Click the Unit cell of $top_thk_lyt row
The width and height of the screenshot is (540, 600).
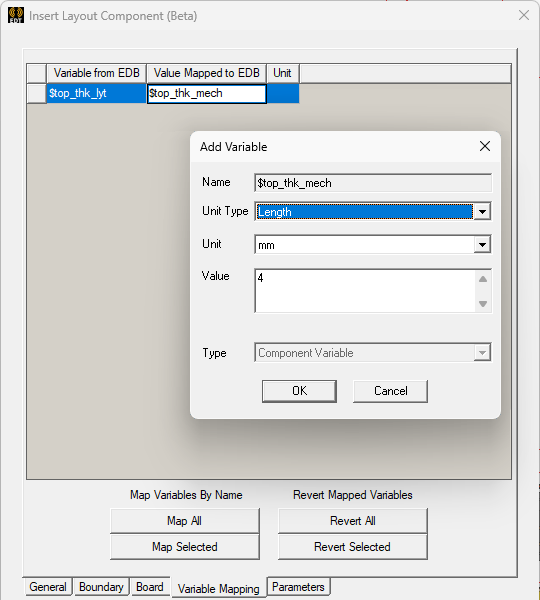pyautogui.click(x=283, y=93)
